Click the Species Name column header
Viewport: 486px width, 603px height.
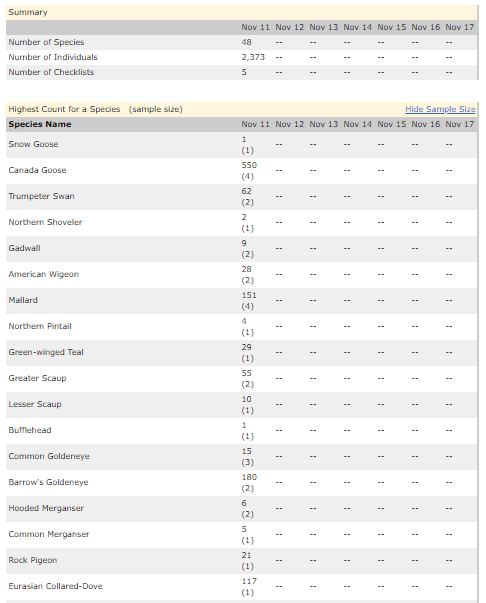(x=40, y=124)
